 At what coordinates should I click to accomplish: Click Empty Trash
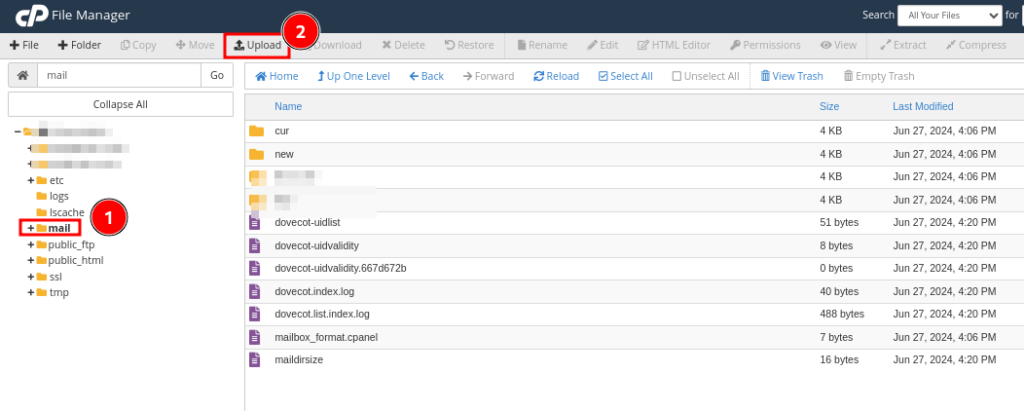coord(878,76)
